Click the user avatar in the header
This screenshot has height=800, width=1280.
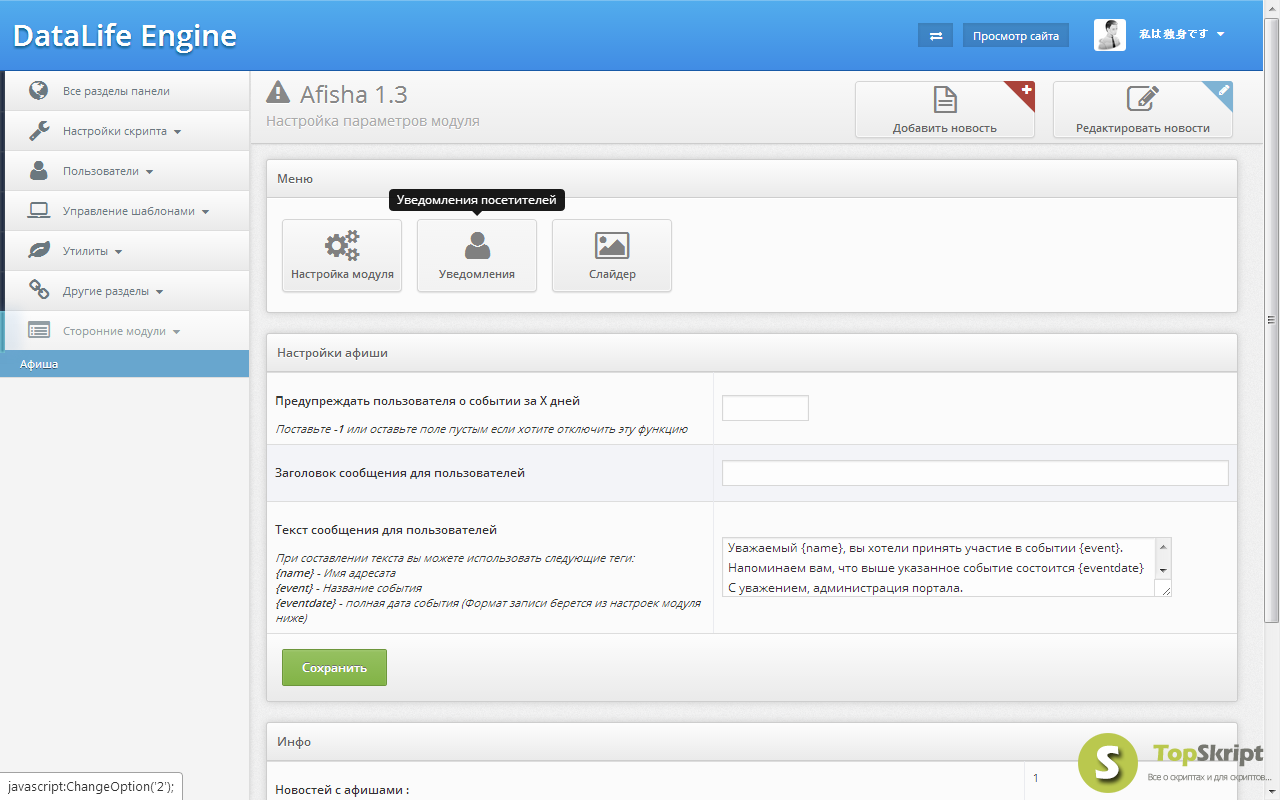1110,35
